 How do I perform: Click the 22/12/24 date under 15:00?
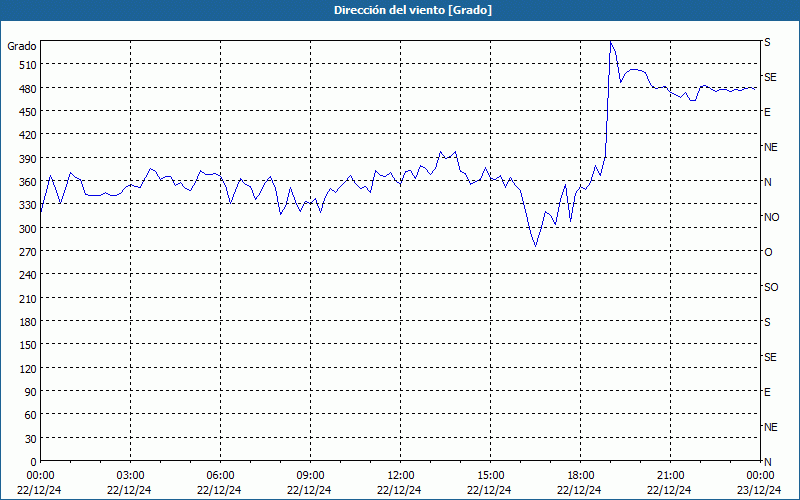(489, 490)
